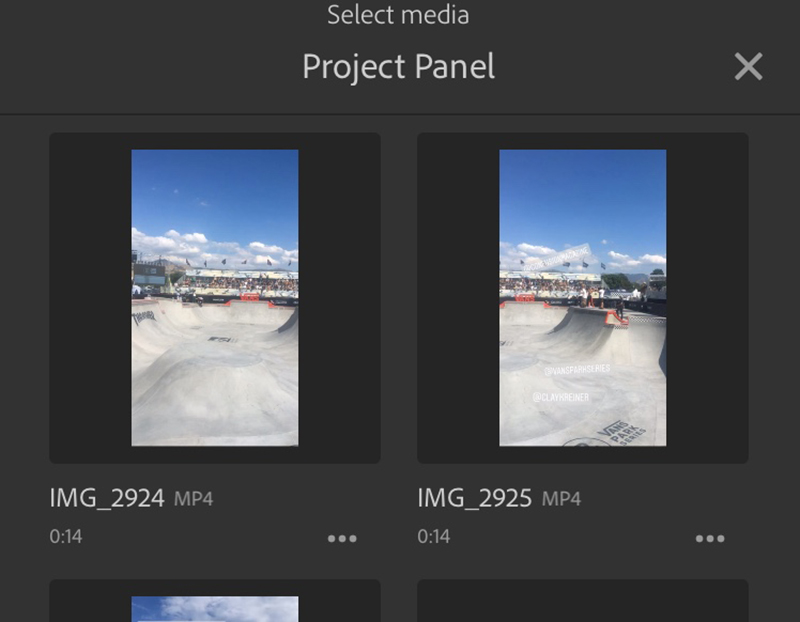
Task: Click the Vans Park Series logo in IMG_2925
Action: tap(625, 431)
